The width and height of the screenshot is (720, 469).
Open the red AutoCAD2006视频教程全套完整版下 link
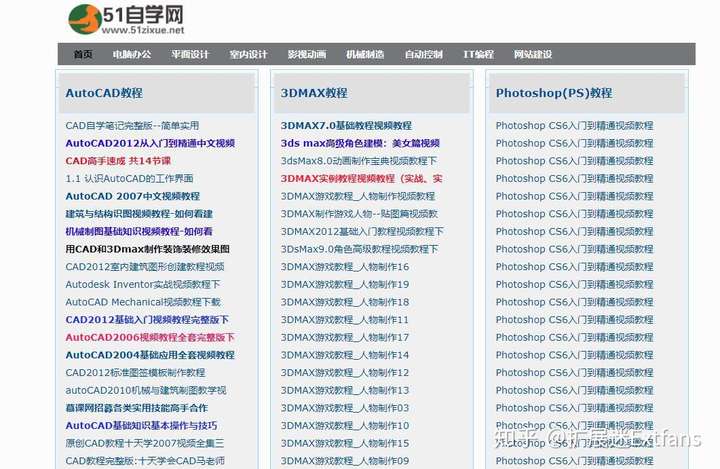[x=150, y=337]
